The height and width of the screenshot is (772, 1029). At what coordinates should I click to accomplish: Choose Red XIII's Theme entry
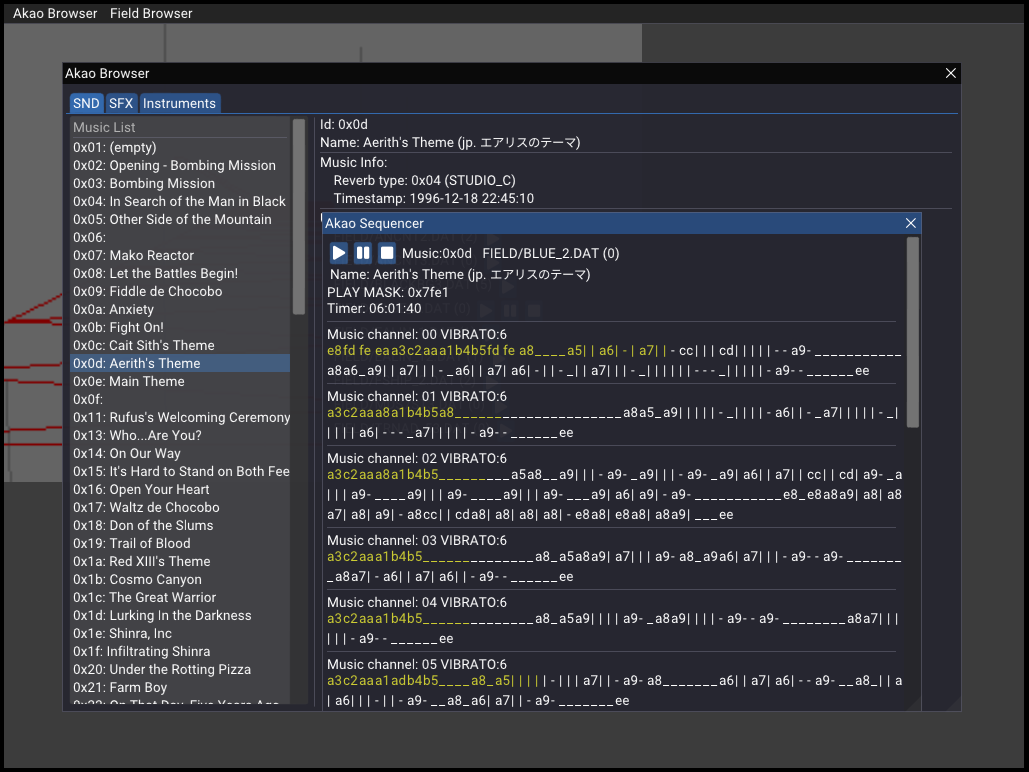[x=141, y=561]
